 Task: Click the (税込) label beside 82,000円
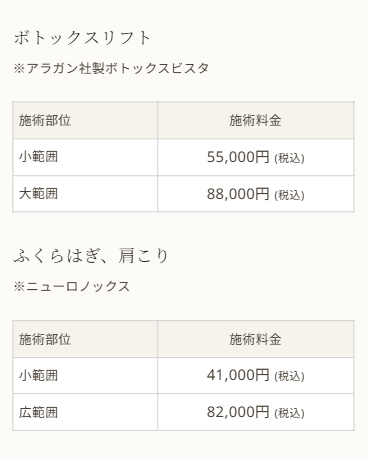tap(289, 413)
